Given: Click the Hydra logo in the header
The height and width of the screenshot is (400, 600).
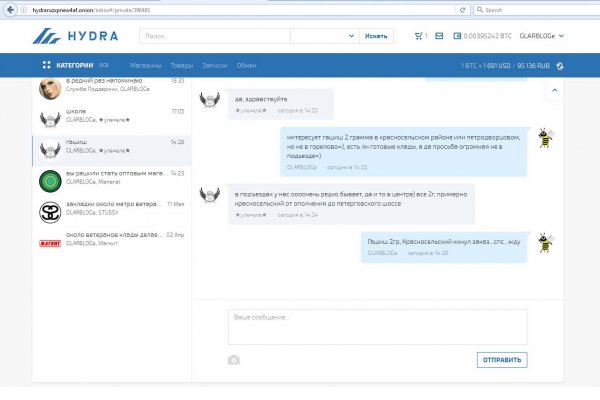Looking at the screenshot, I should [75, 37].
